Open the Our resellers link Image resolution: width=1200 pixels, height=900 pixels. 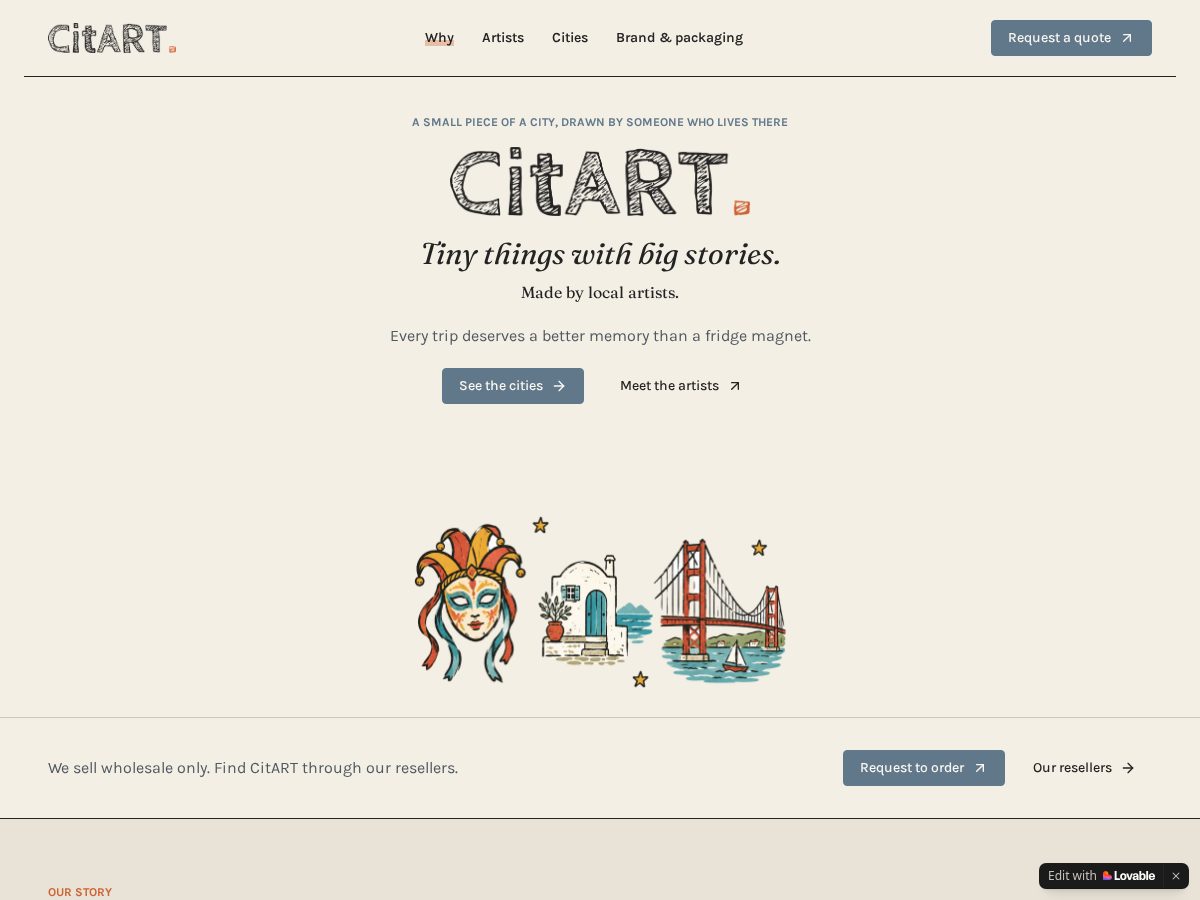(x=1084, y=768)
